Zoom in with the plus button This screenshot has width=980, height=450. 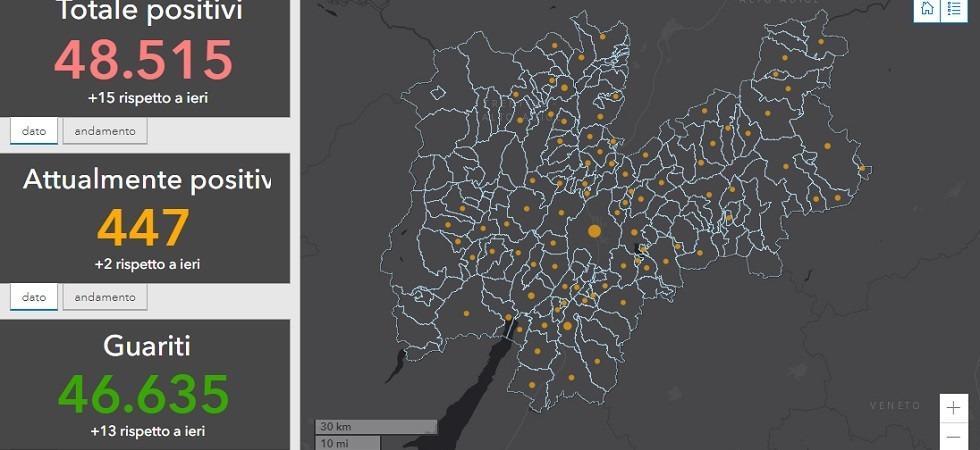tap(954, 408)
